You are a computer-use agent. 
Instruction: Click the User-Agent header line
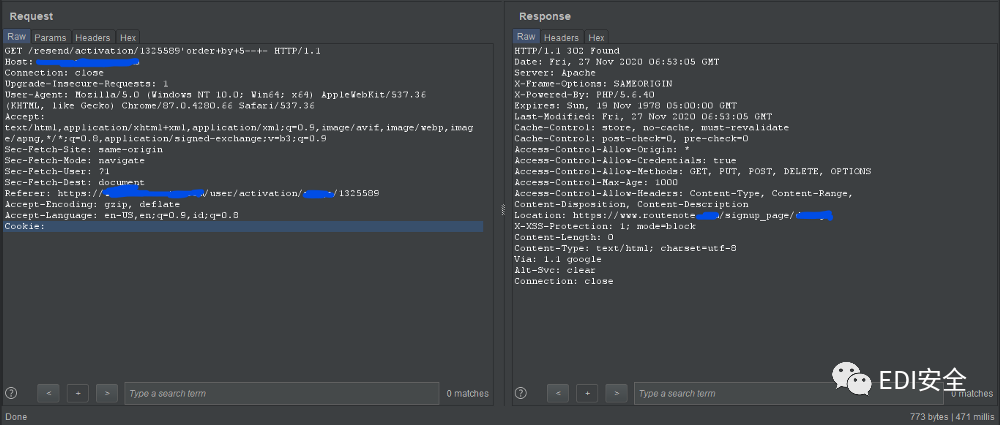point(216,94)
